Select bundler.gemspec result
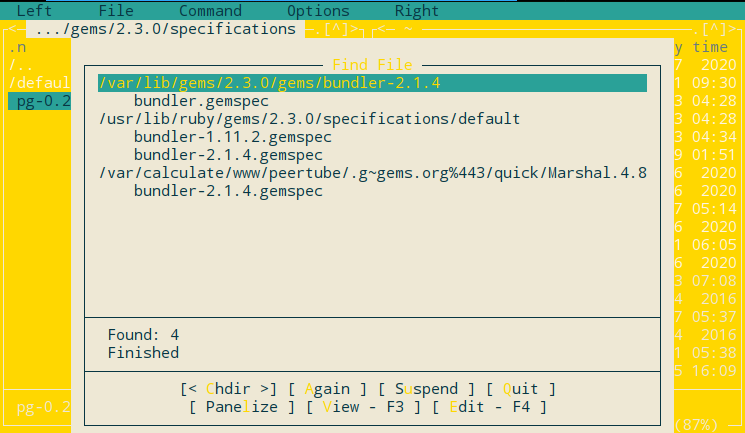The width and height of the screenshot is (745, 433). pyautogui.click(x=201, y=101)
